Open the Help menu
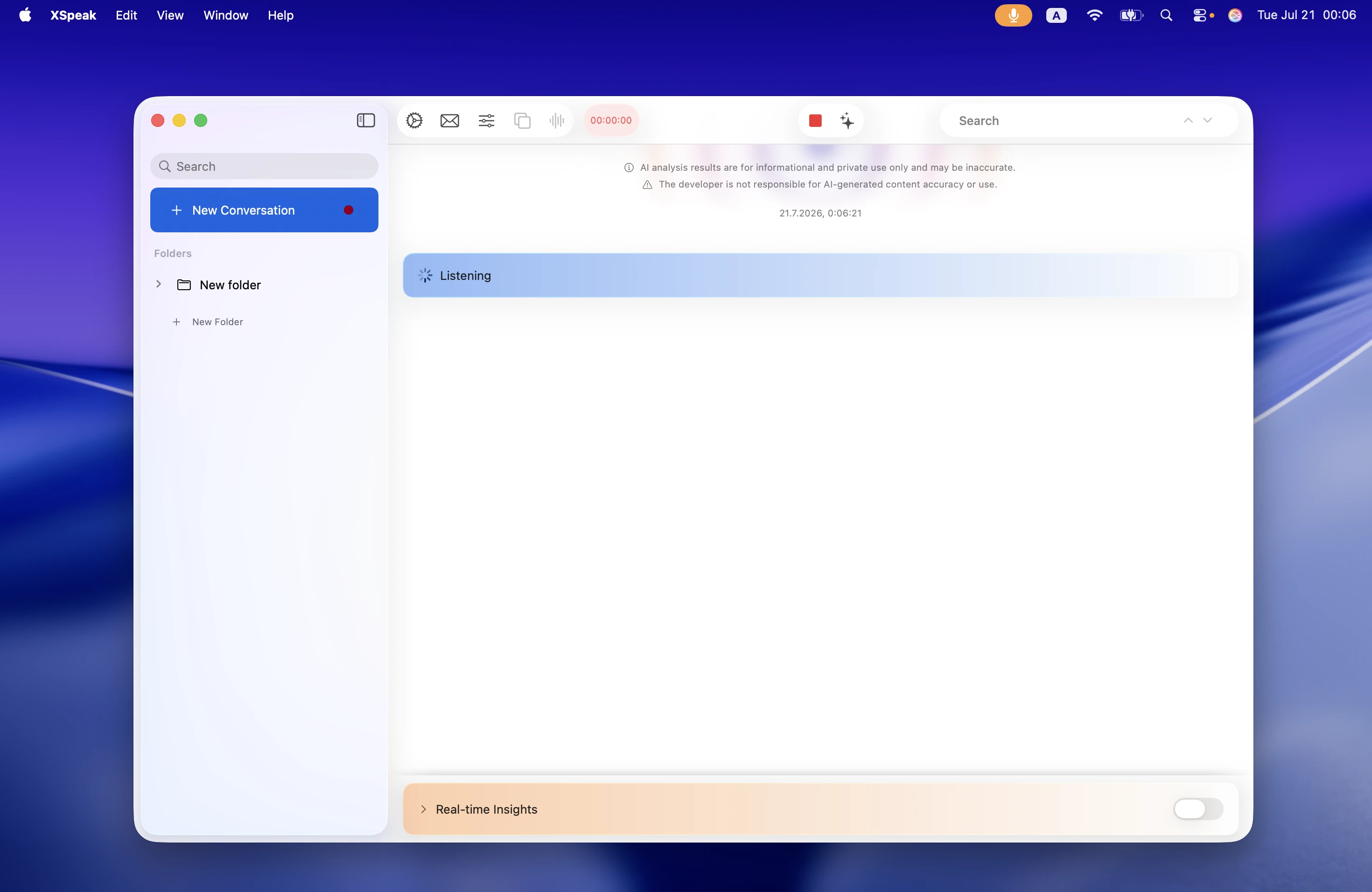Viewport: 1372px width, 892px height. (280, 15)
